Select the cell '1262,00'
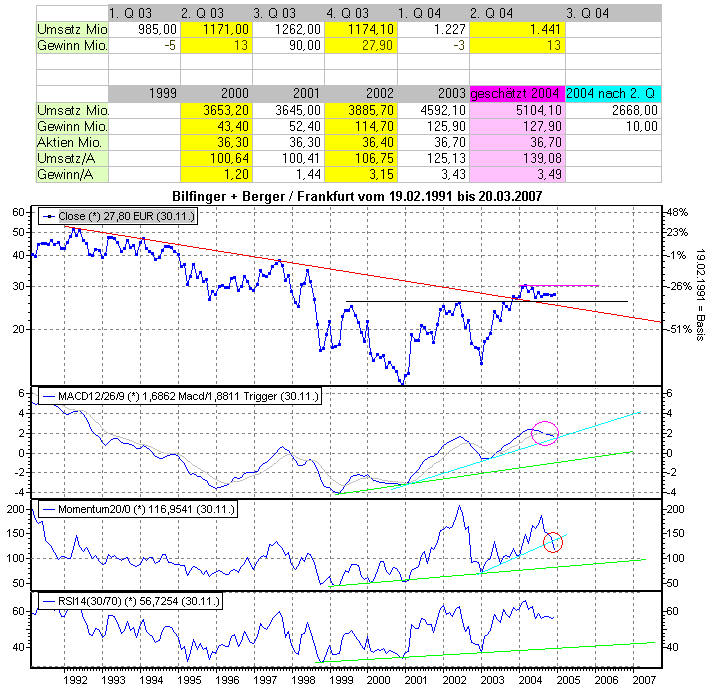Viewport: 705px width, 696px height. tap(288, 29)
